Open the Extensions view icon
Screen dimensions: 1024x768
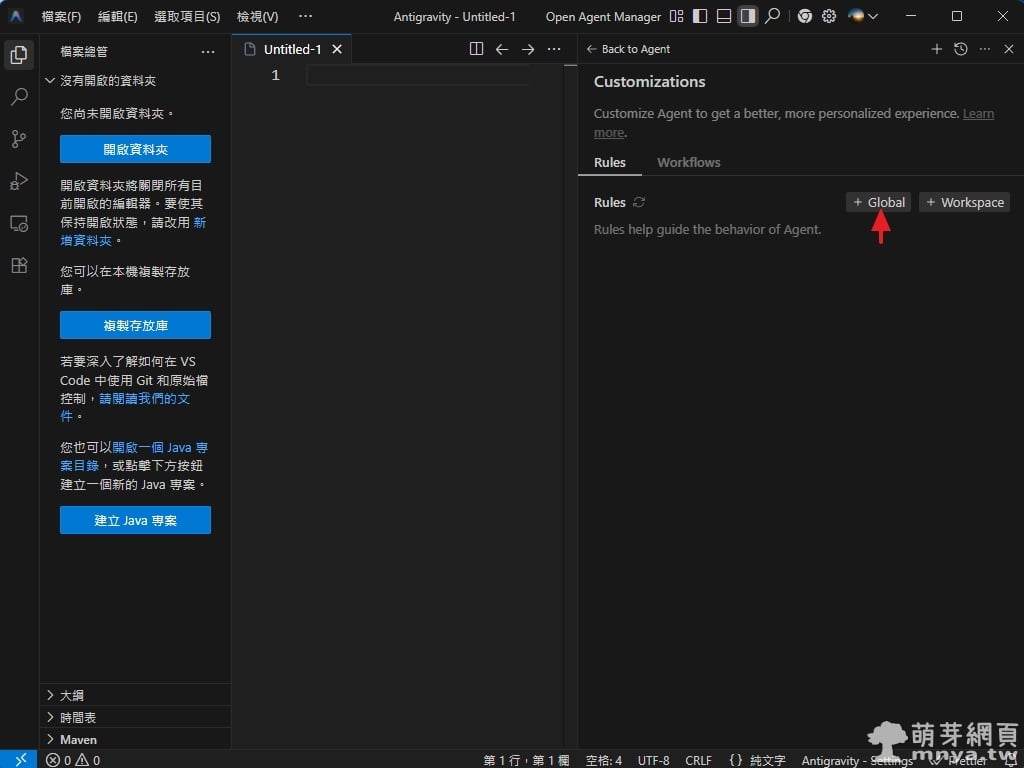point(19,265)
